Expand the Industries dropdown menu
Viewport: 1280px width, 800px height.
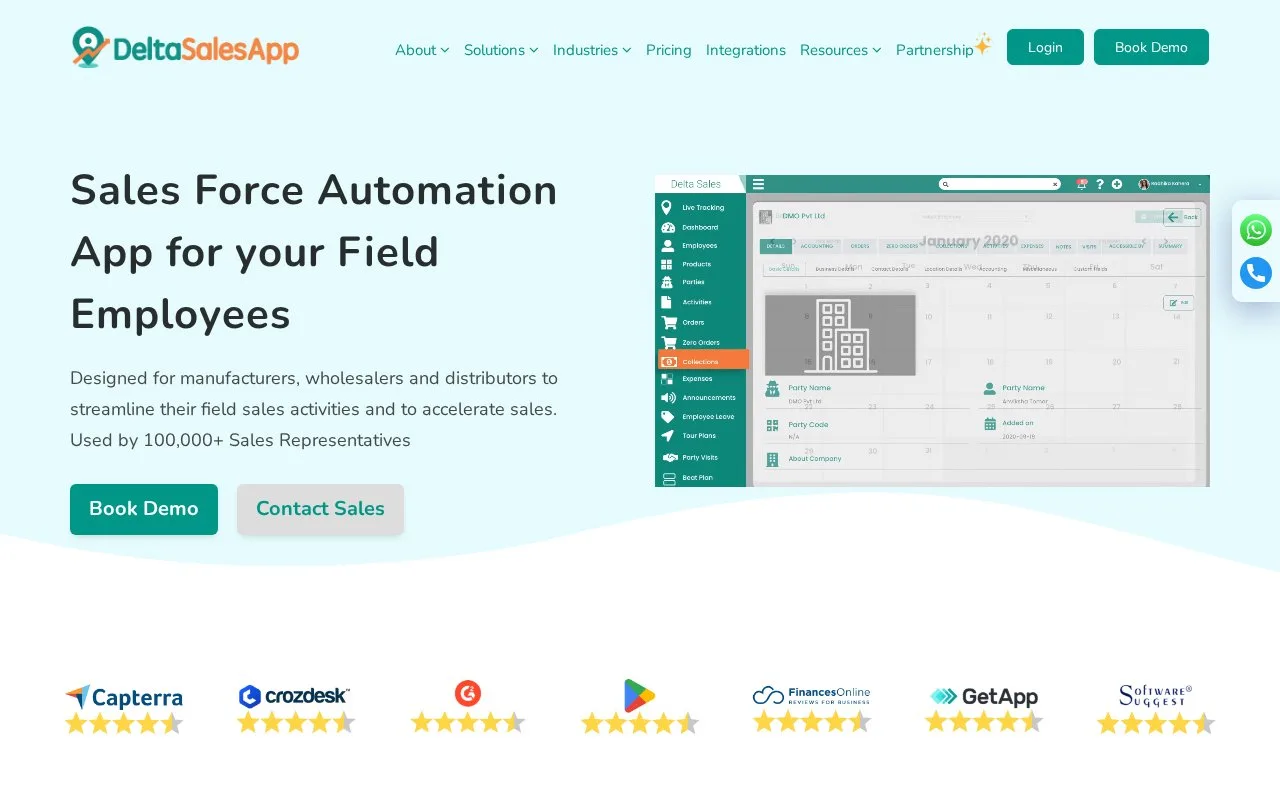click(x=592, y=50)
